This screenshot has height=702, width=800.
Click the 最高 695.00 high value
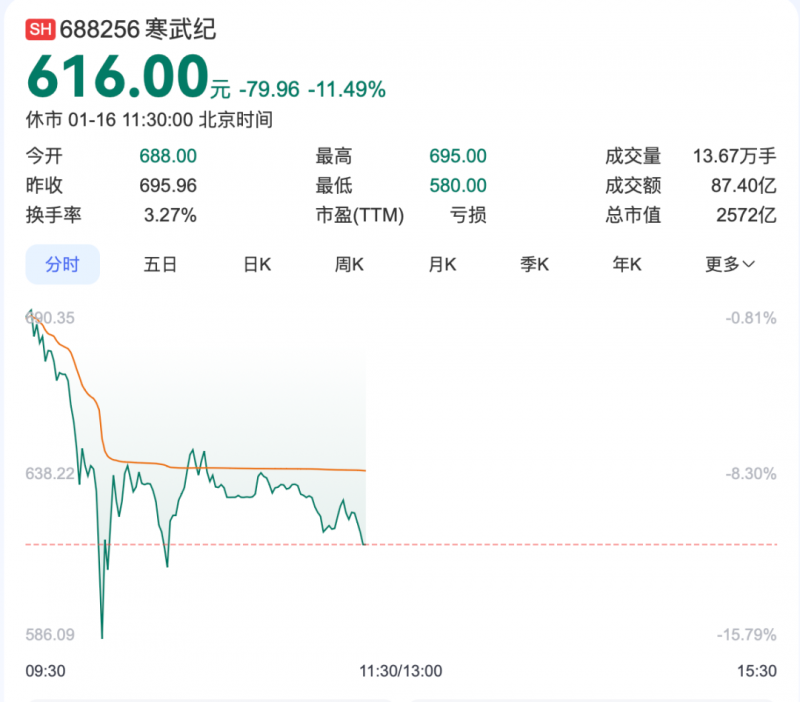pyautogui.click(x=457, y=156)
